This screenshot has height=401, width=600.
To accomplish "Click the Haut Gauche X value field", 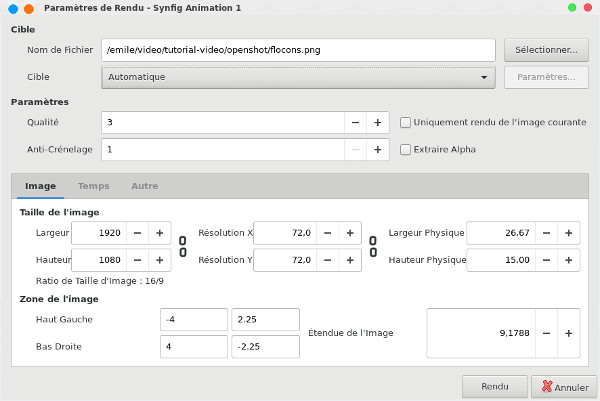I will pyautogui.click(x=192, y=319).
